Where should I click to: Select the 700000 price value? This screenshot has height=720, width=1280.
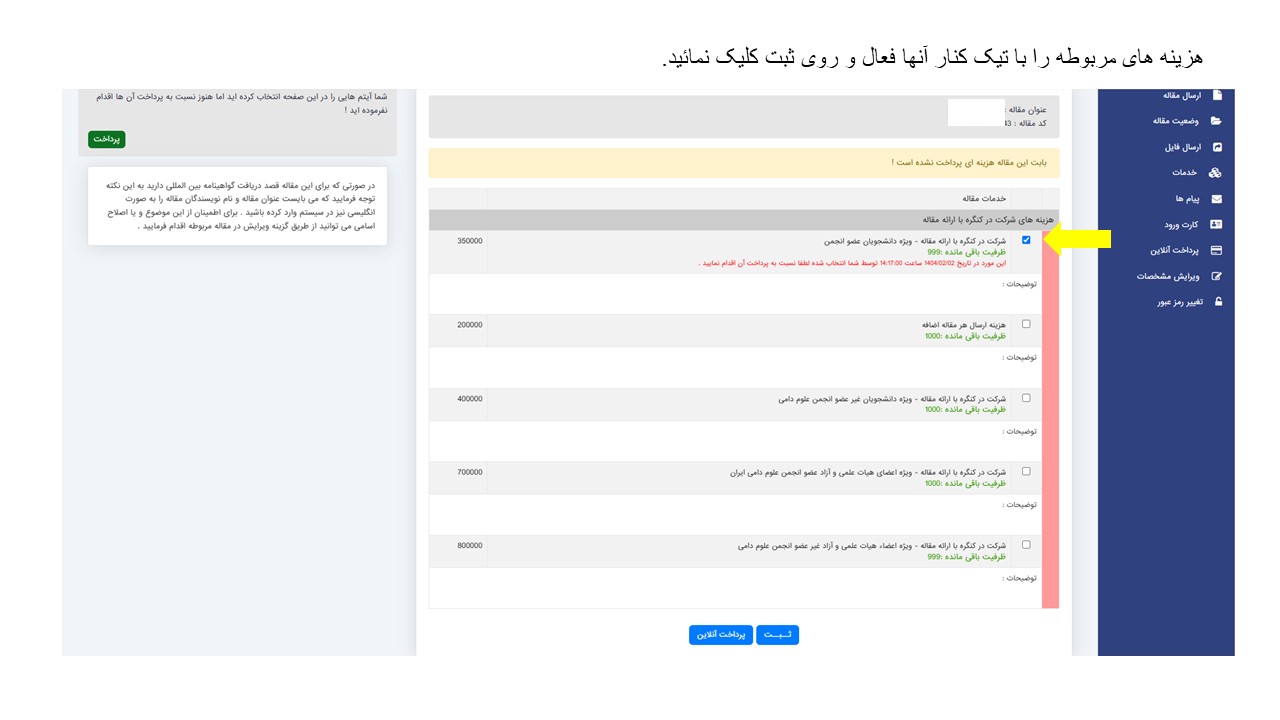(469, 472)
